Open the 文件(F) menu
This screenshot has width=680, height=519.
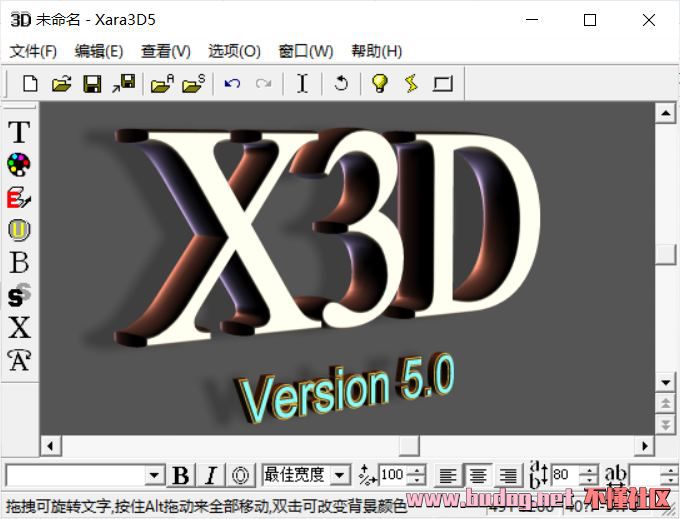click(x=33, y=51)
